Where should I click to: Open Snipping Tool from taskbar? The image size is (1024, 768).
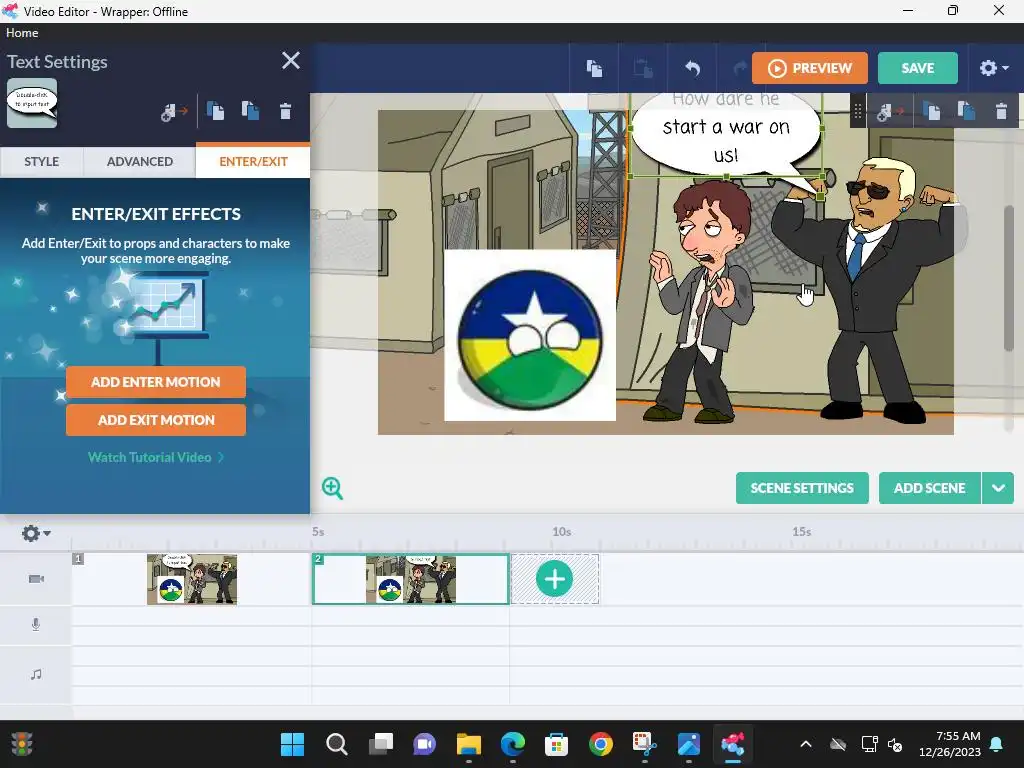pyautogui.click(x=645, y=744)
